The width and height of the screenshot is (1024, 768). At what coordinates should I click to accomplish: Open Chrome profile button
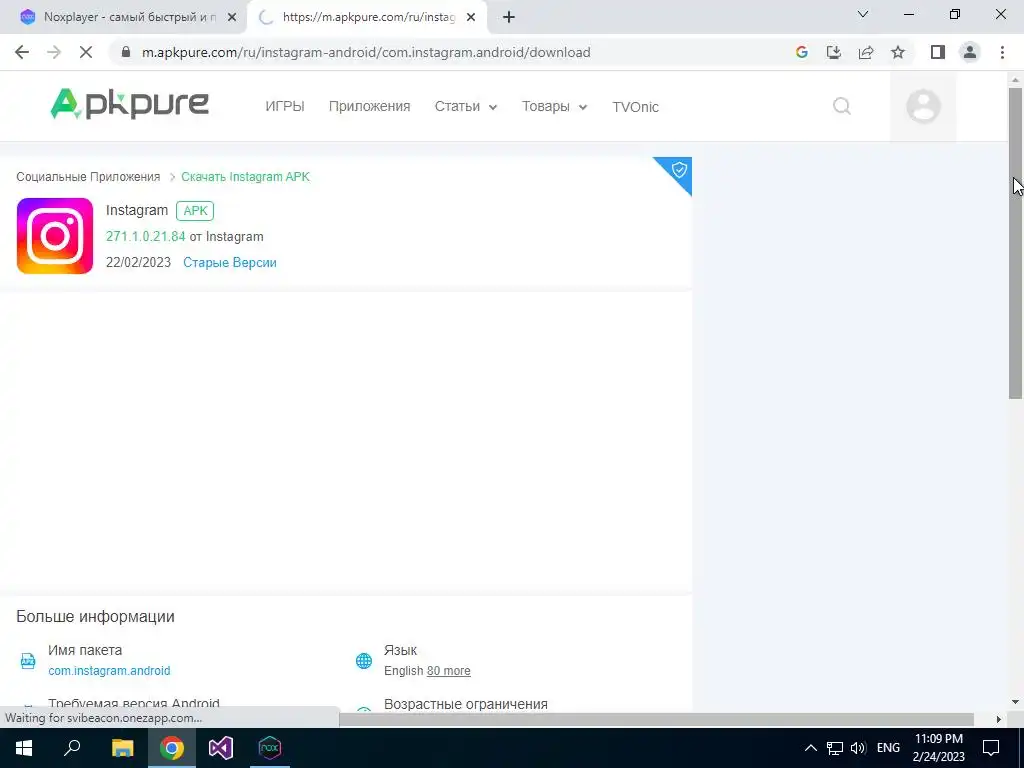(x=970, y=52)
